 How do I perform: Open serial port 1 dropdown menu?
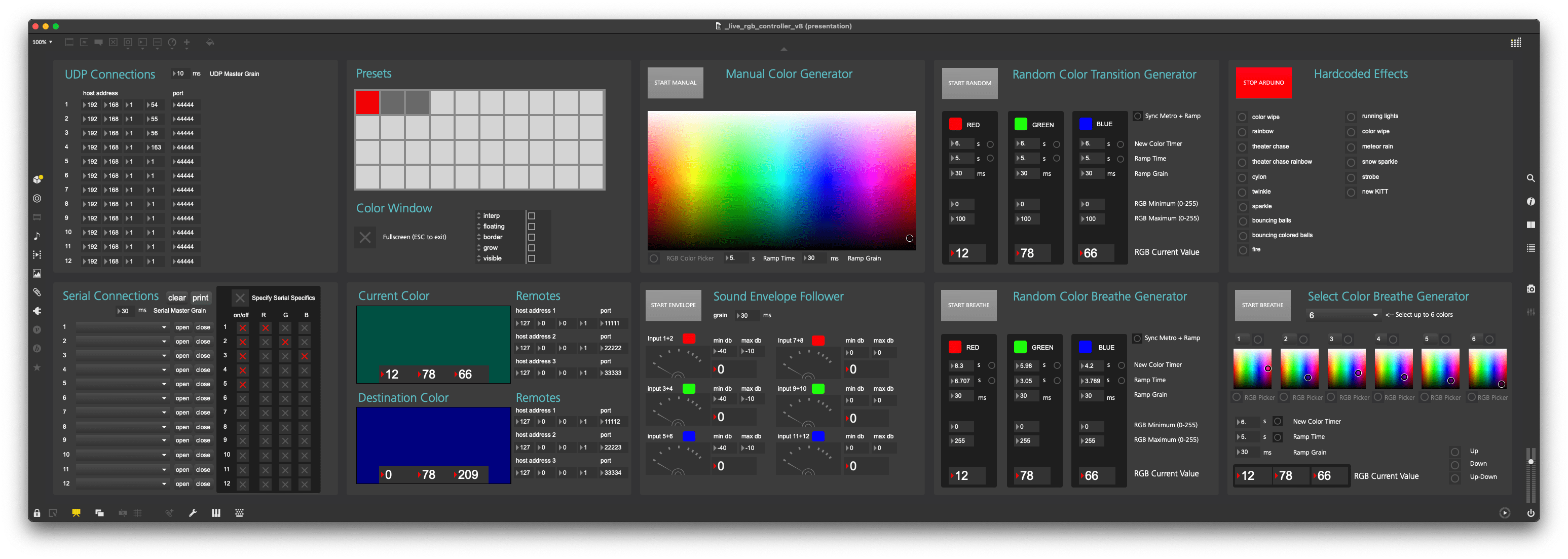(122, 327)
